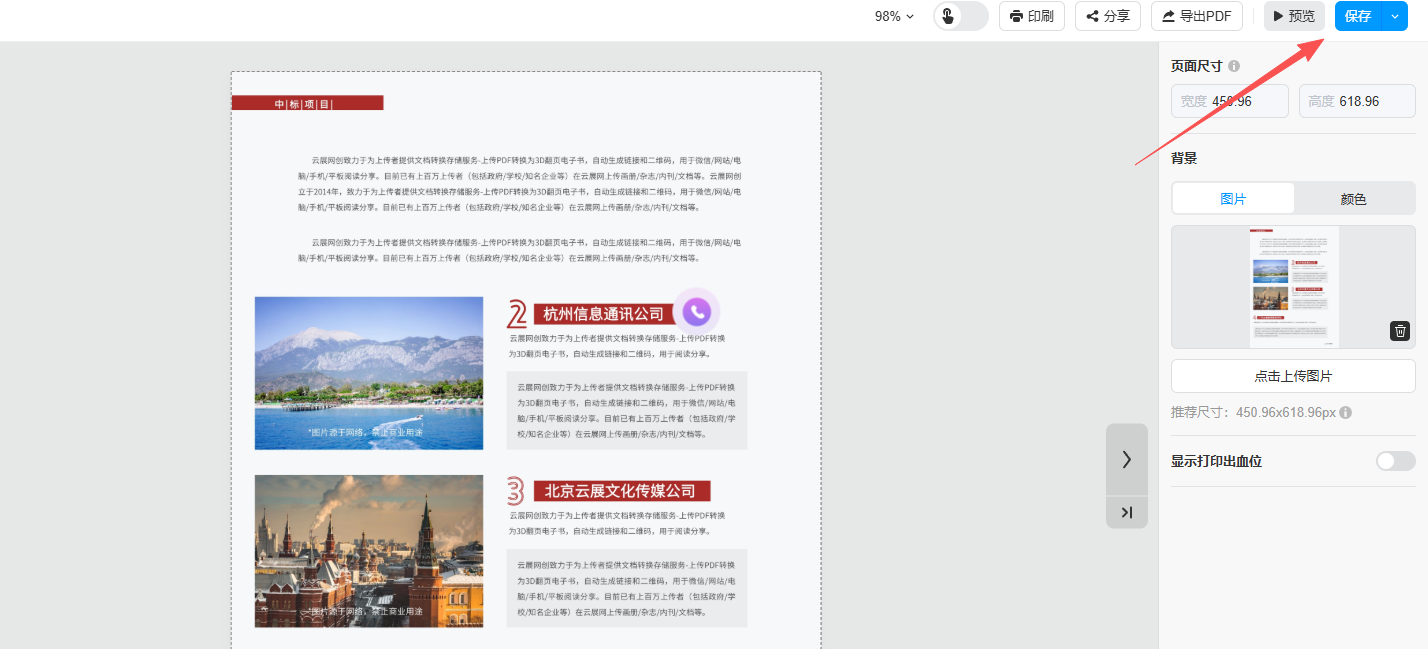Screen dimensions: 1428x649
Task: Click the 印刷 print button
Action: pyautogui.click(x=1031, y=16)
